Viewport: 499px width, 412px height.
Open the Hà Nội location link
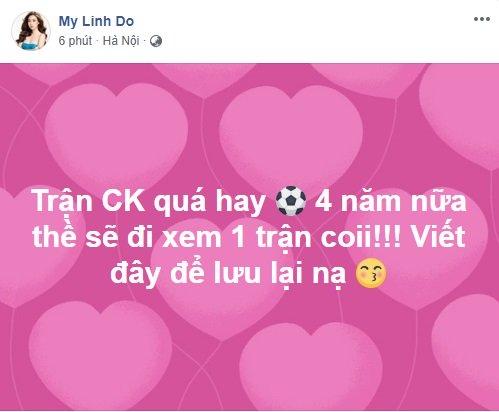[121, 41]
